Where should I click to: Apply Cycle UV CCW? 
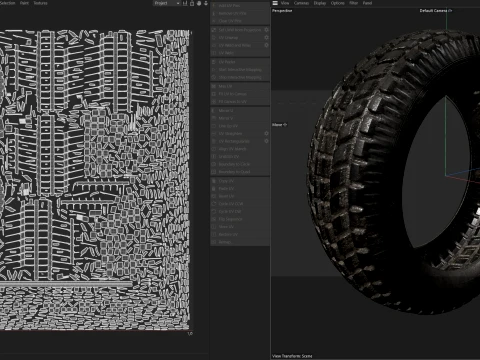(240, 204)
